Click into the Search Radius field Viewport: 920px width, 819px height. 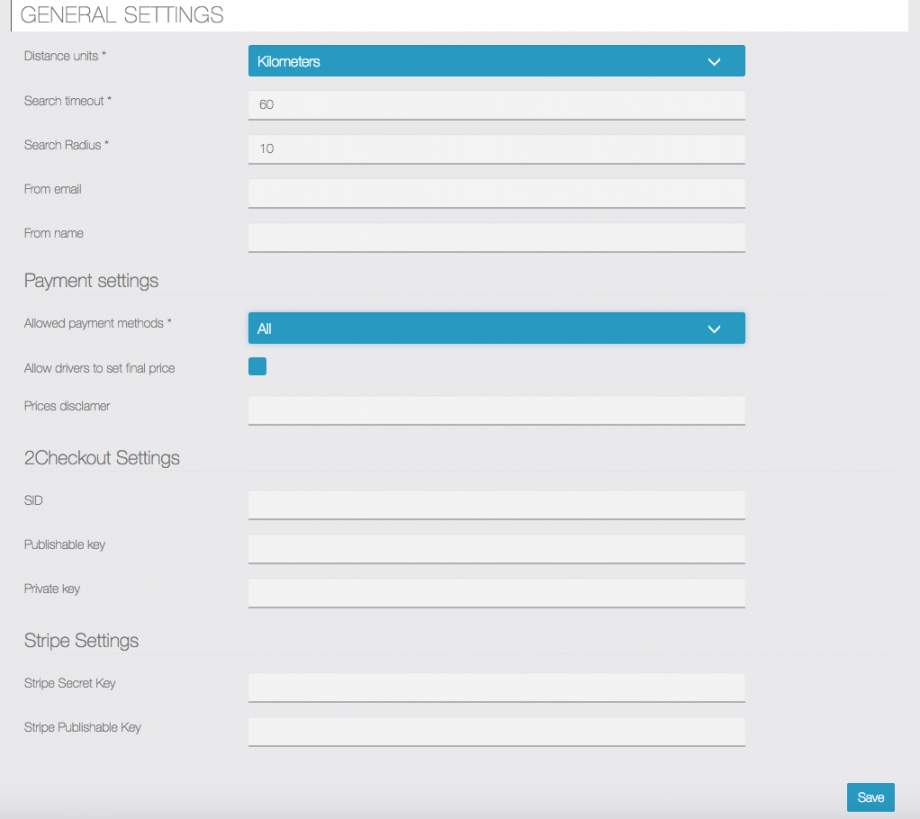(x=496, y=149)
